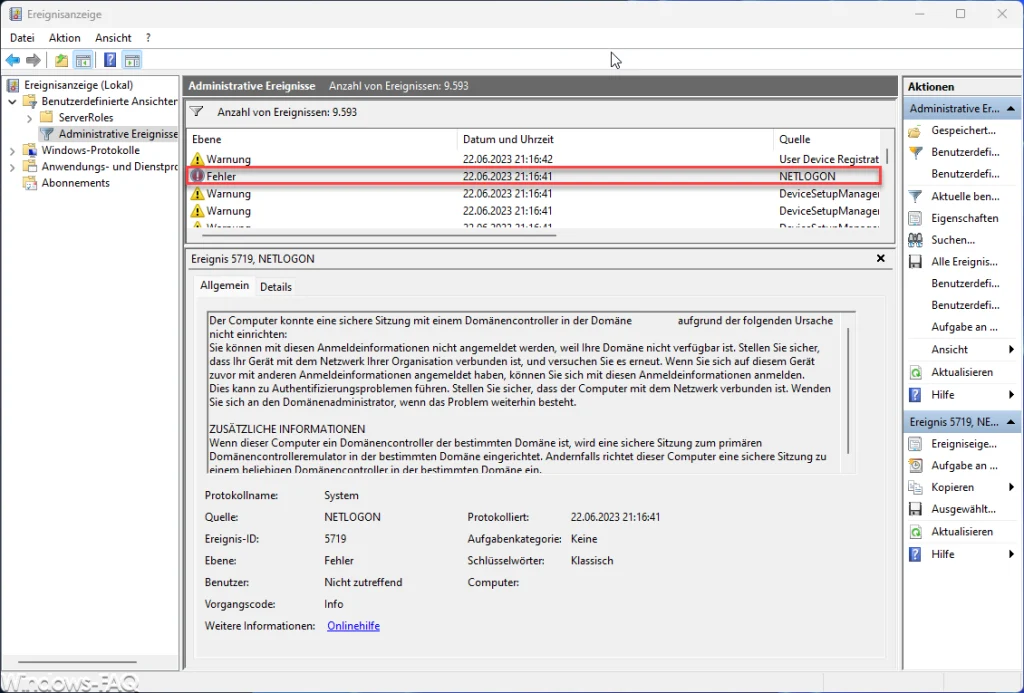Screen dimensions: 1024x693
Task: Sort events by Quelle column header
Action: (827, 139)
